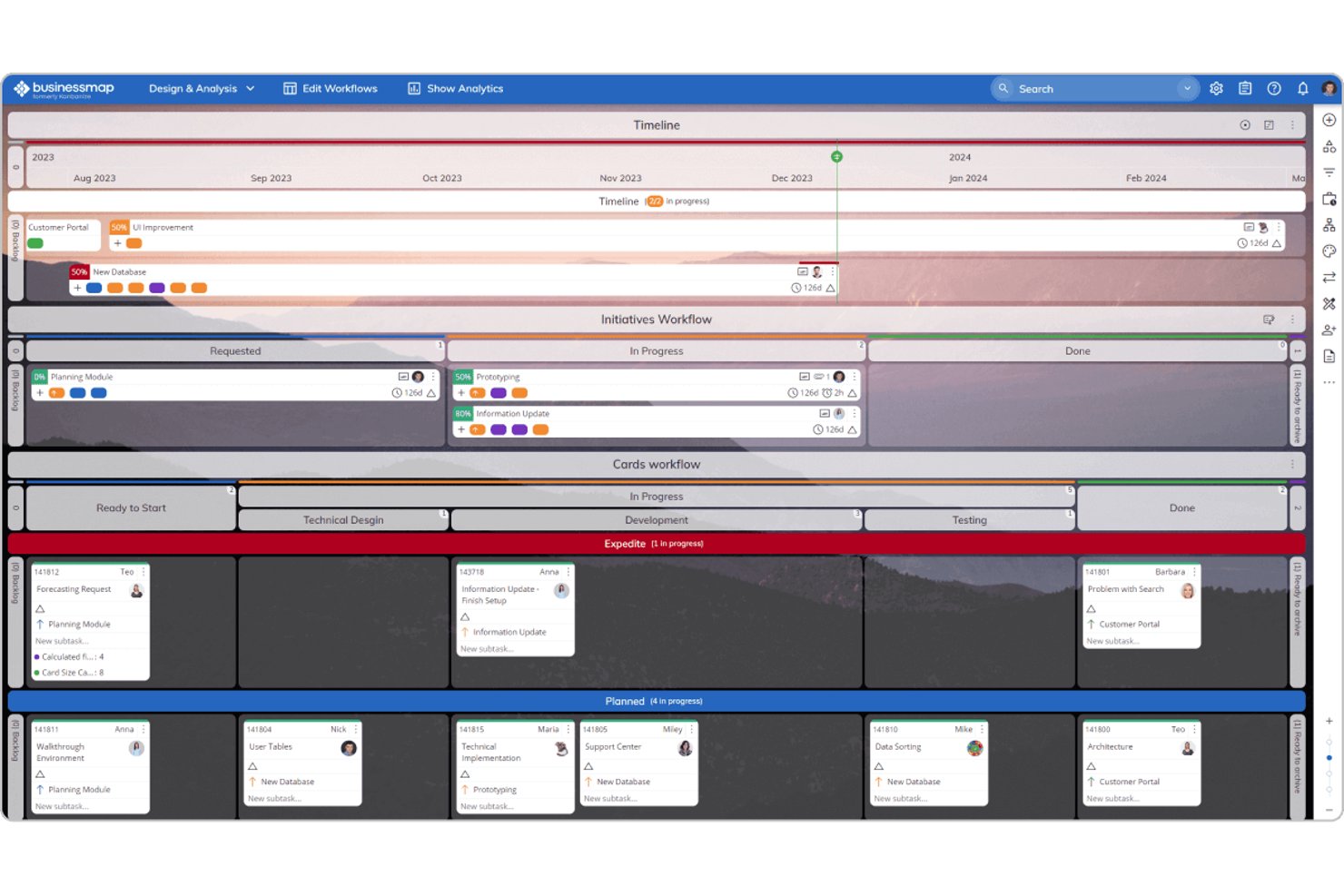The height and width of the screenshot is (896, 1344).
Task: Open the document icon in right sidebar
Action: pos(1329,356)
